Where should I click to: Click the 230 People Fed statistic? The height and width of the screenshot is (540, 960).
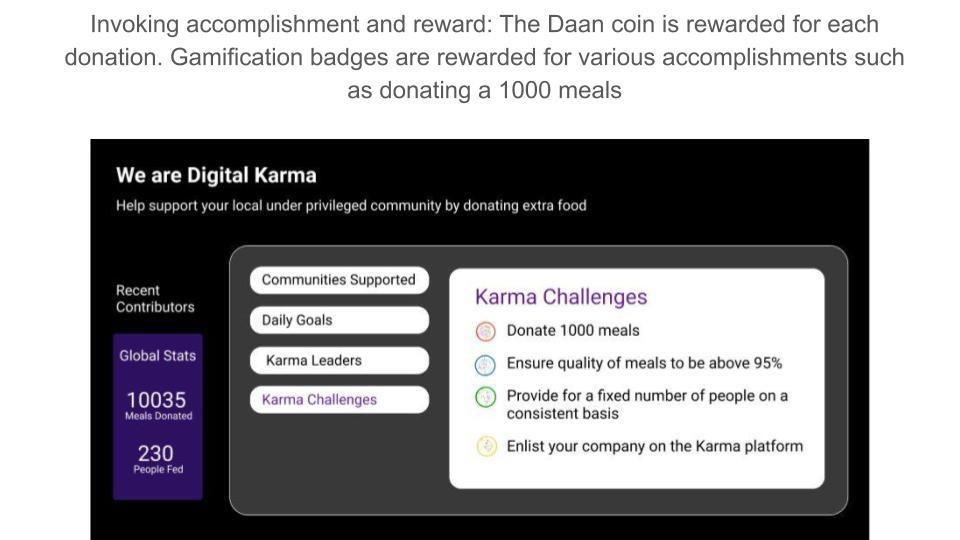pos(157,458)
